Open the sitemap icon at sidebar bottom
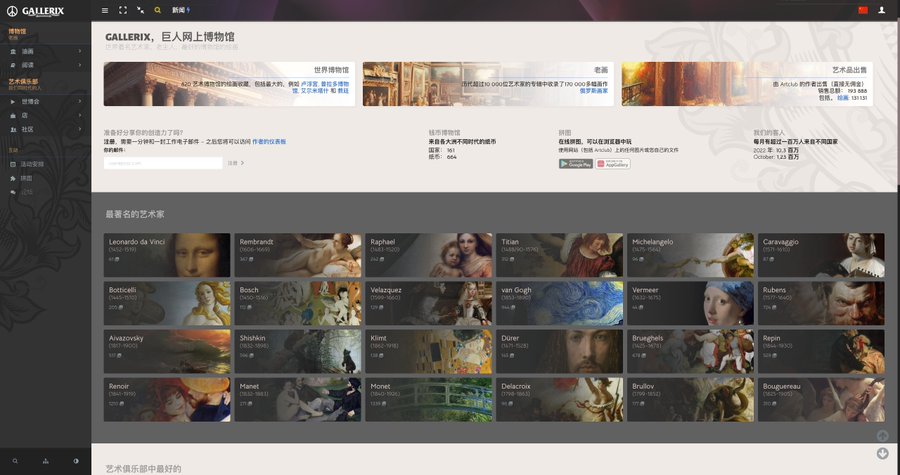The image size is (900, 475). point(46,461)
